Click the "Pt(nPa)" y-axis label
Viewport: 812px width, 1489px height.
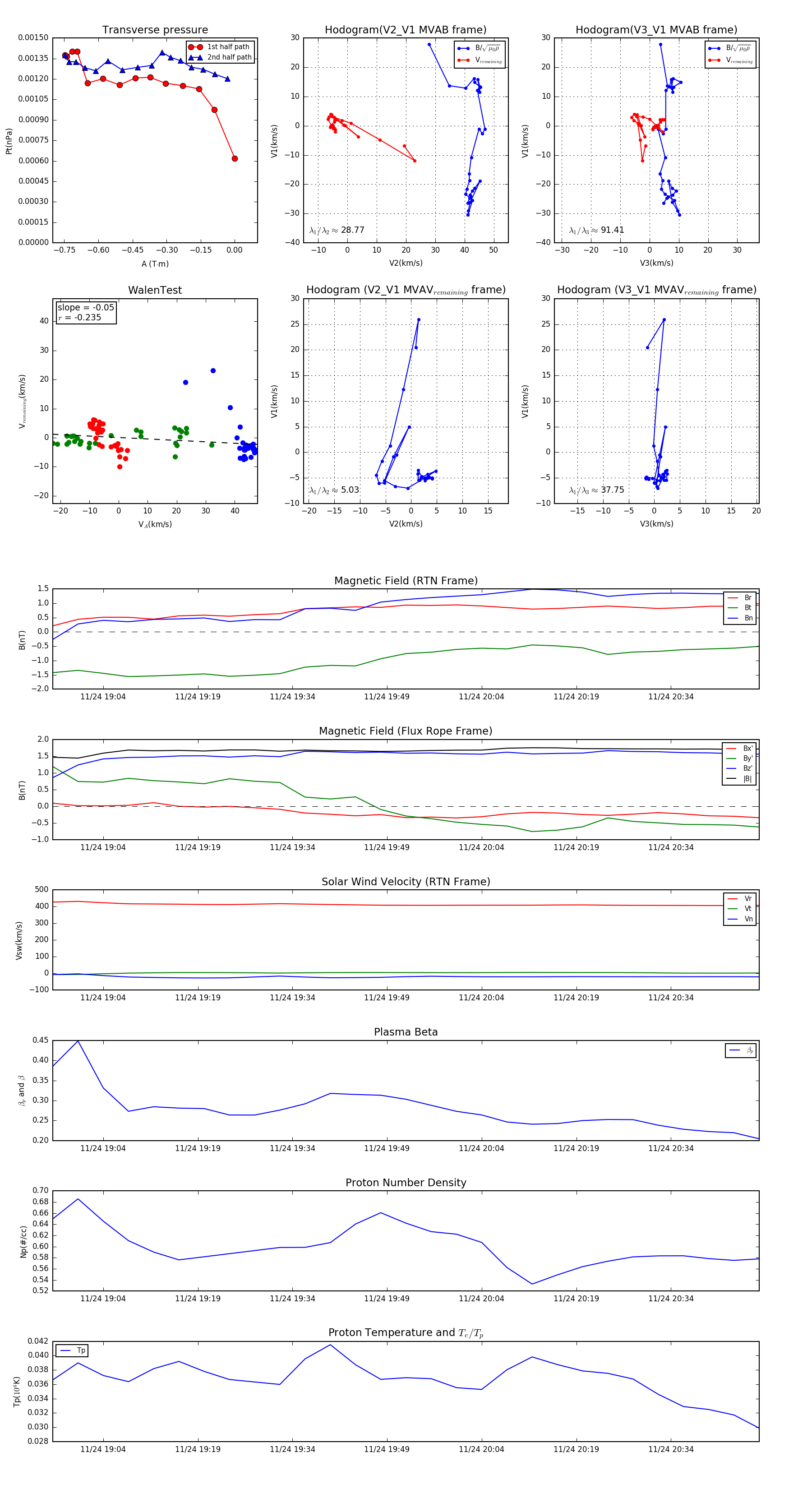click(9, 140)
